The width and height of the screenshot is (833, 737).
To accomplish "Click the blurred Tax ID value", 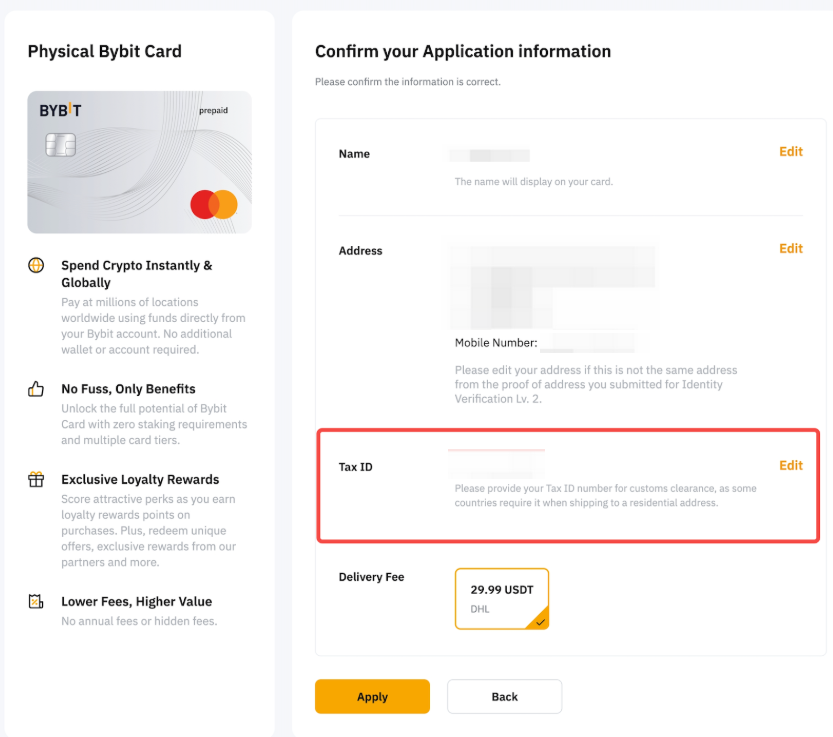I will (x=496, y=463).
